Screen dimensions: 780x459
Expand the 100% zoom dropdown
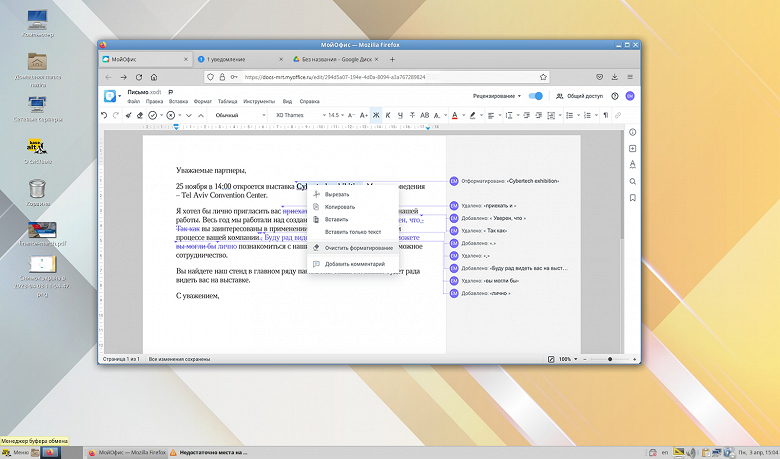point(569,358)
